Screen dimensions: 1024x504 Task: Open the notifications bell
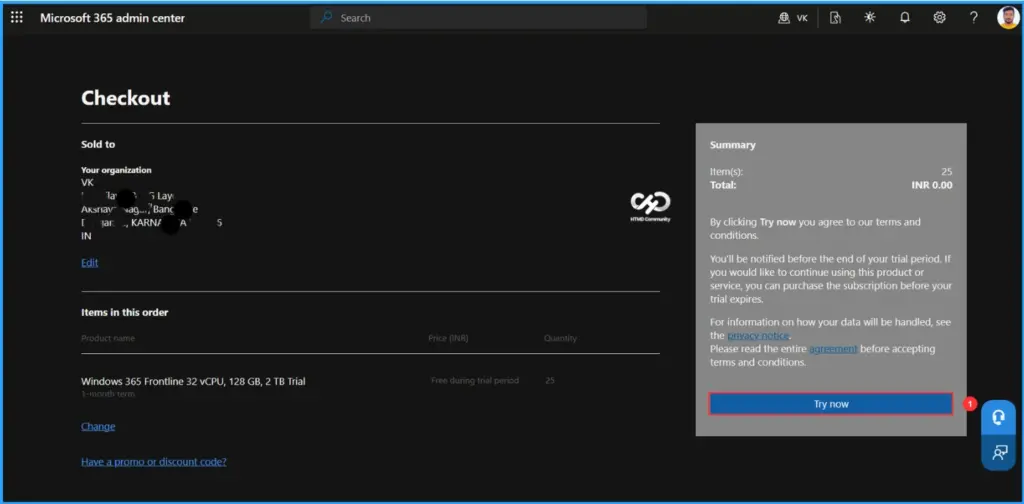tap(904, 18)
